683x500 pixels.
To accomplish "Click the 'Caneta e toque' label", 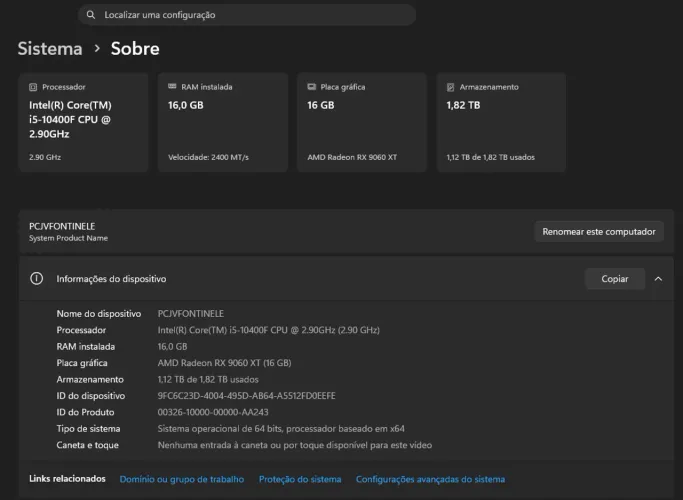I will coord(88,445).
